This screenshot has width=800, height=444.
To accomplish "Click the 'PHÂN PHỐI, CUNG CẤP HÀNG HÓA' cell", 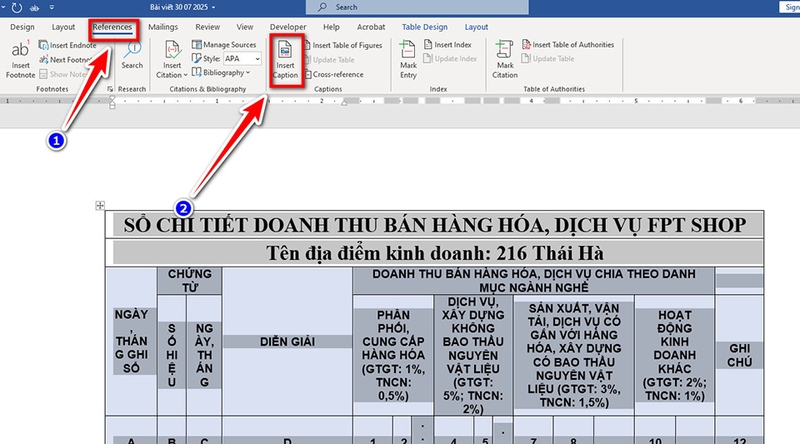I will coord(393,355).
